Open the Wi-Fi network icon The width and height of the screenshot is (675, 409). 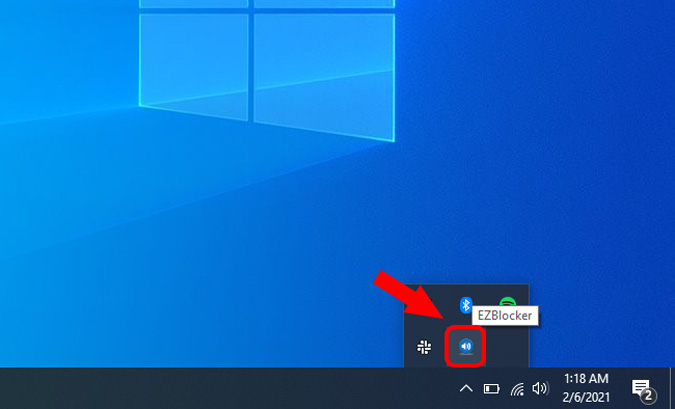pos(517,389)
